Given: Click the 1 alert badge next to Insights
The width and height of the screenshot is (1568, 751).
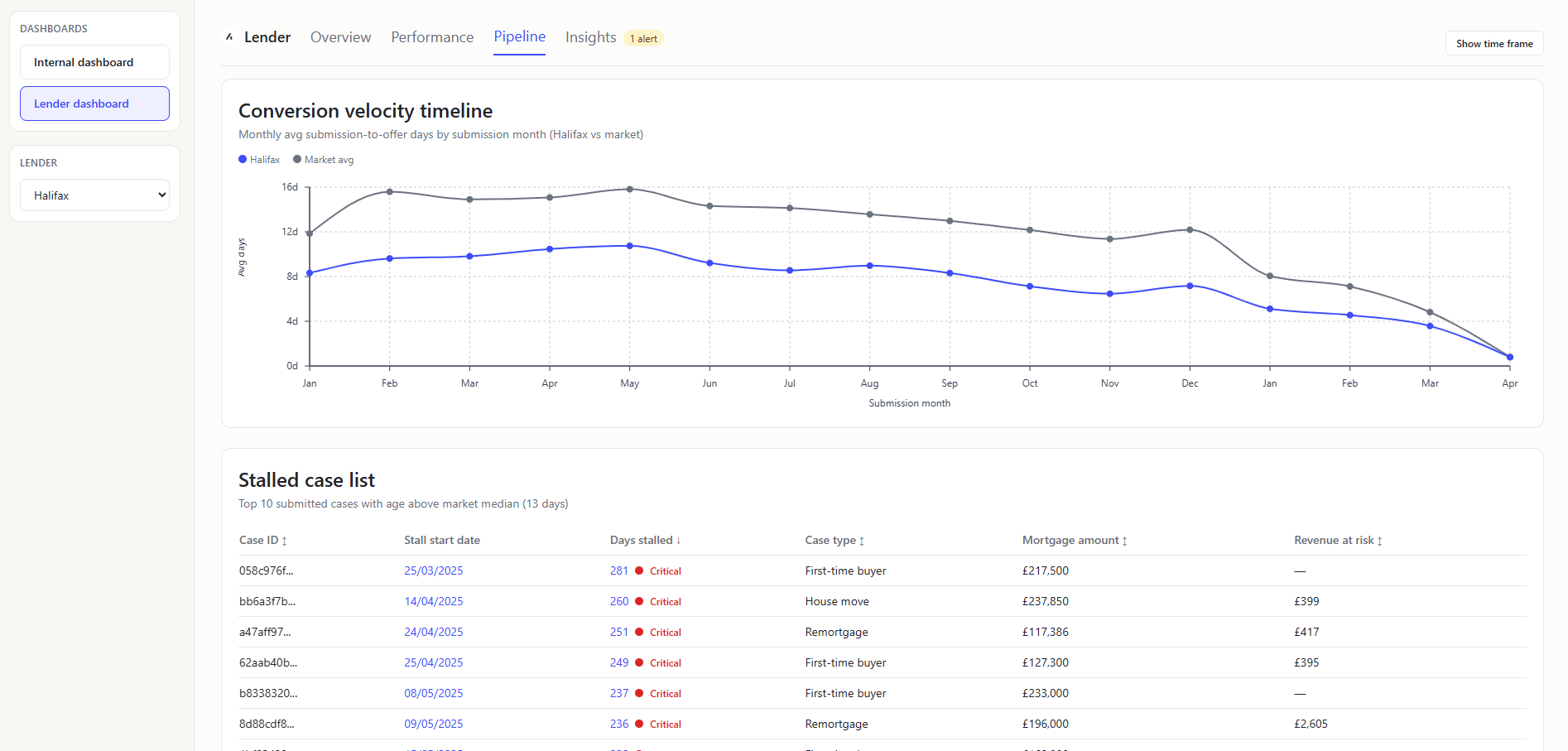Looking at the screenshot, I should (642, 38).
